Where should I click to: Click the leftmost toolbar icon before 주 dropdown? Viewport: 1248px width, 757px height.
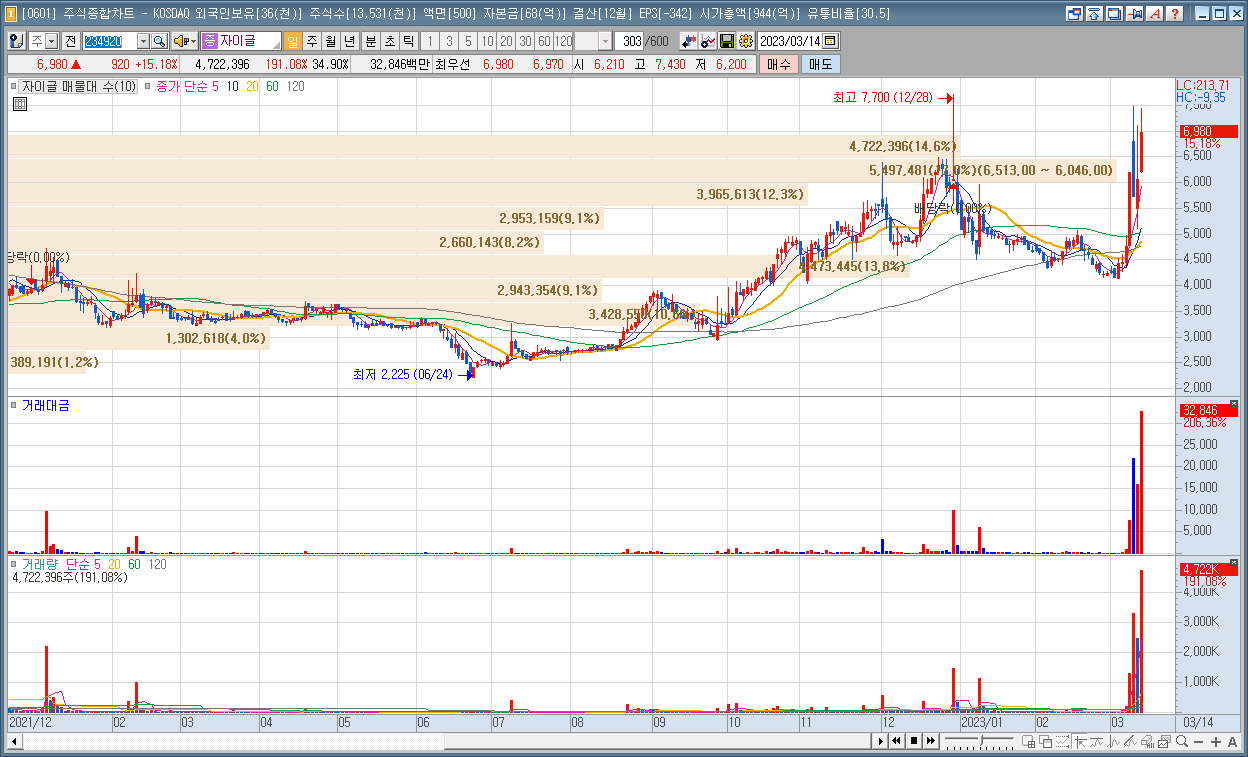point(17,41)
